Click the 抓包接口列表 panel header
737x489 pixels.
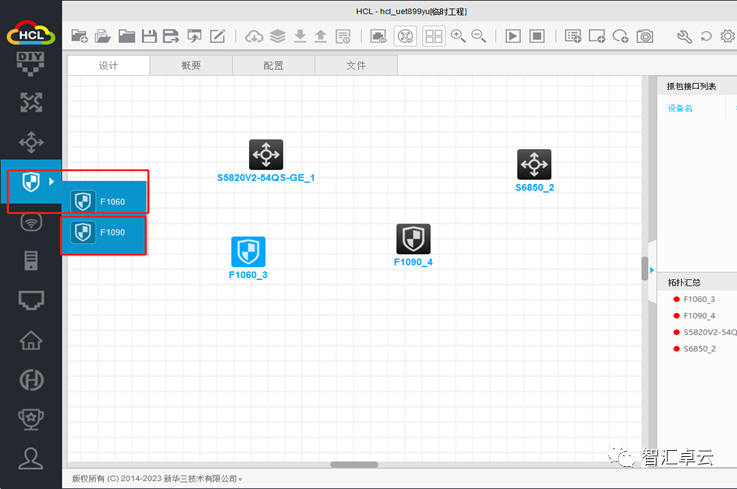point(691,86)
